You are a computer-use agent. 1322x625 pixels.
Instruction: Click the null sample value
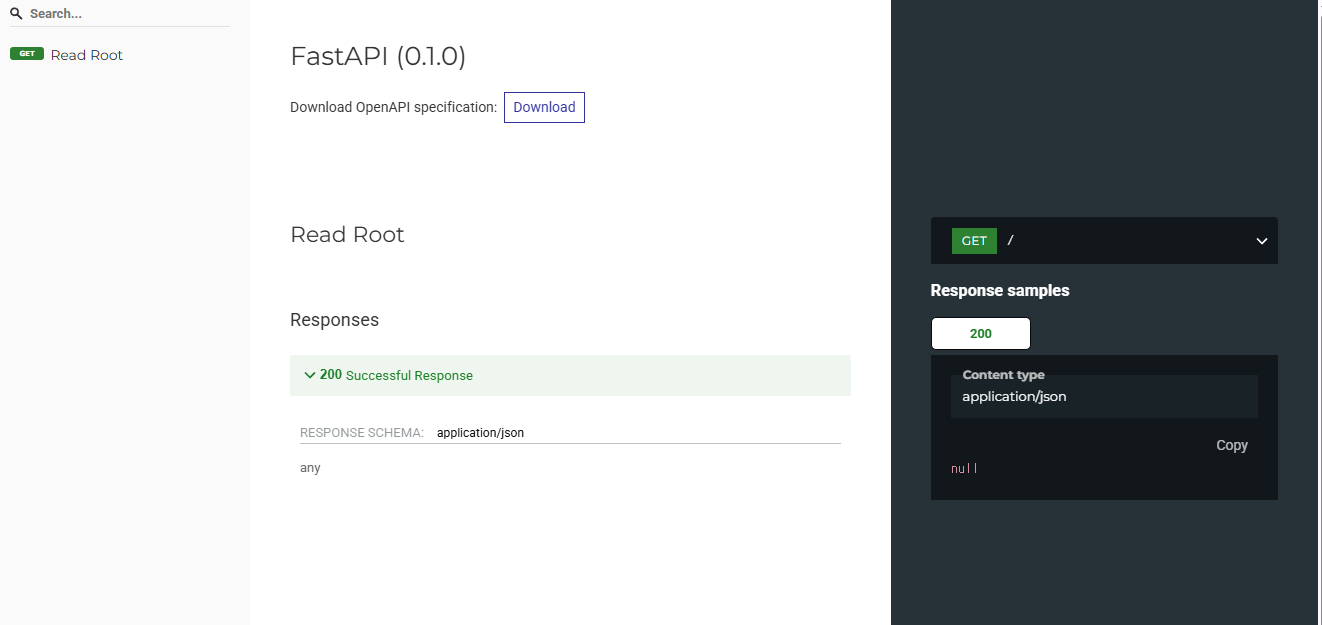tap(964, 468)
